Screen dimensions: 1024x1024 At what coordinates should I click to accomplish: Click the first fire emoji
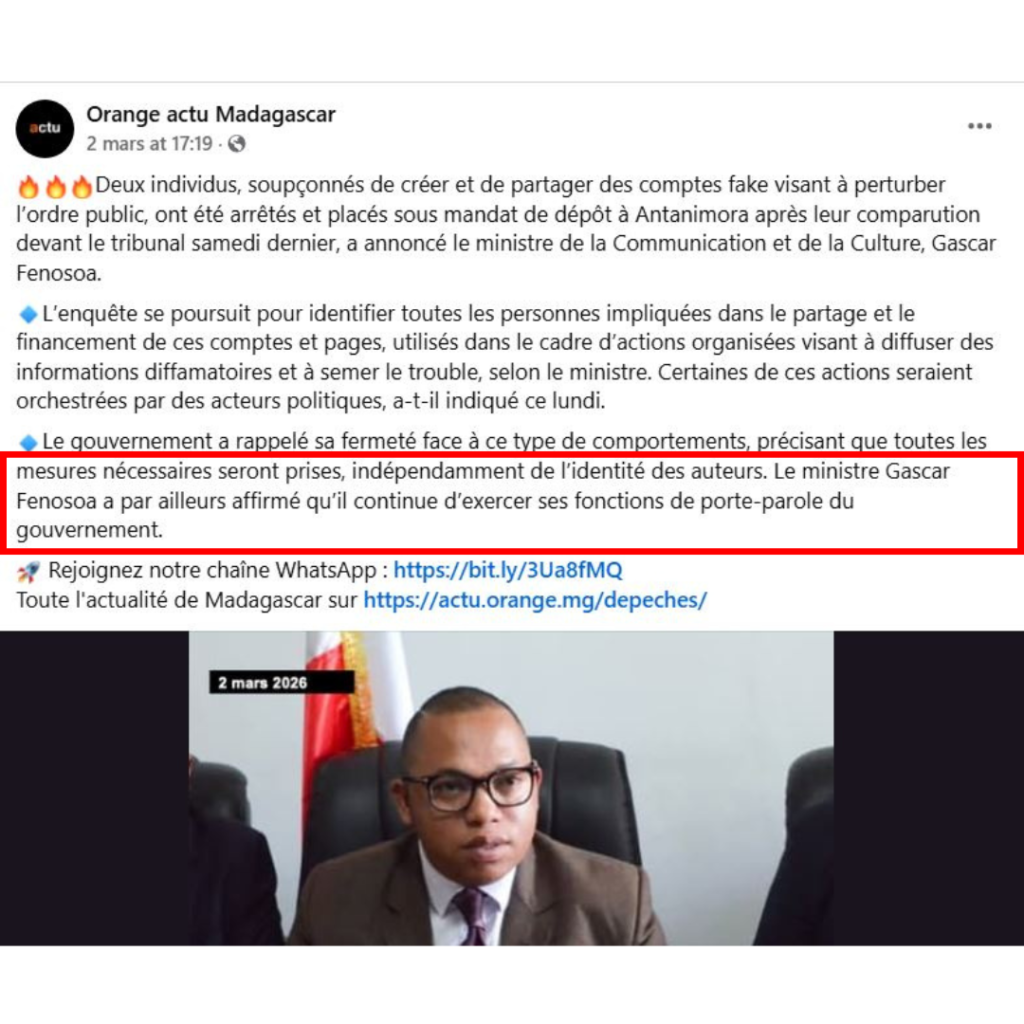point(28,187)
